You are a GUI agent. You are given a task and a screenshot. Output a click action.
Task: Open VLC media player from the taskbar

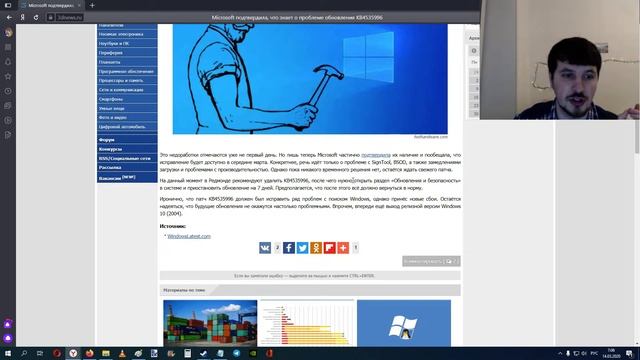(x=122, y=353)
